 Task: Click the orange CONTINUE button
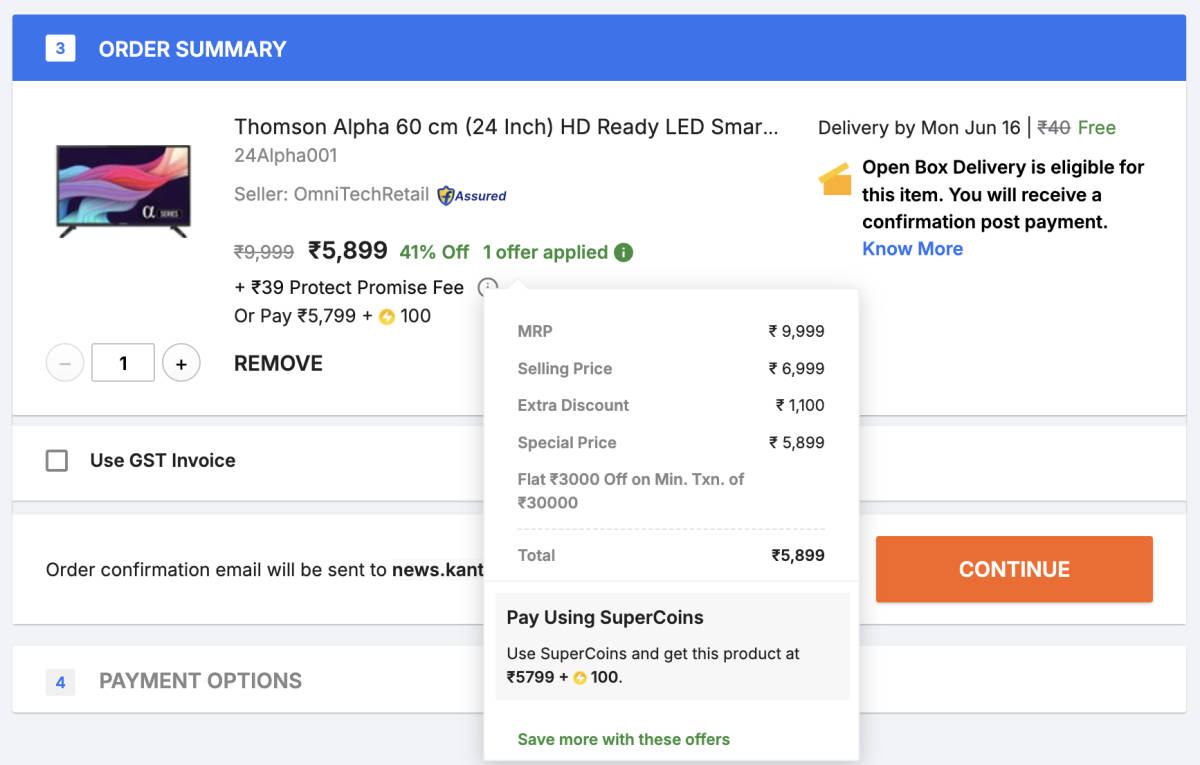(1014, 569)
